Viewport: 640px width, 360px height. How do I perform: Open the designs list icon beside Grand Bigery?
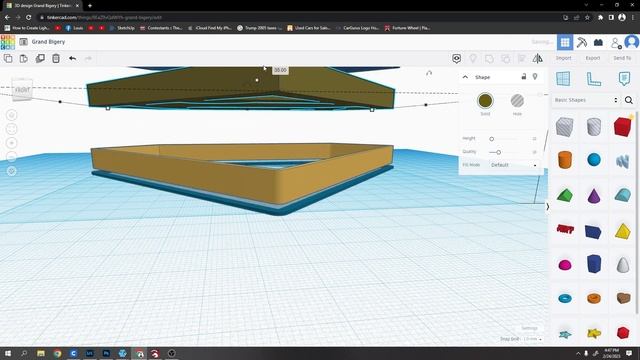tap(24, 42)
